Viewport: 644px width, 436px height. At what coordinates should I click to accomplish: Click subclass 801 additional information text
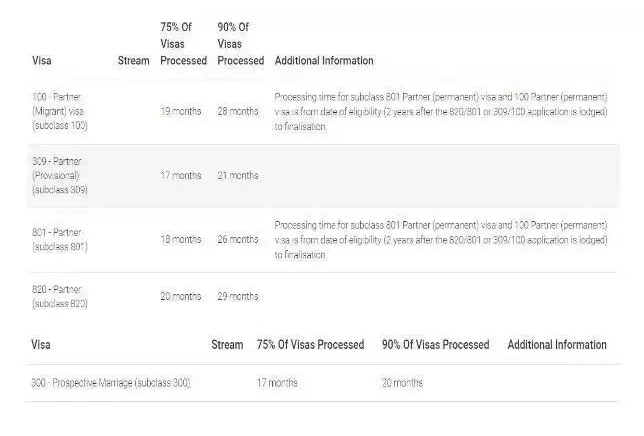tap(441, 240)
